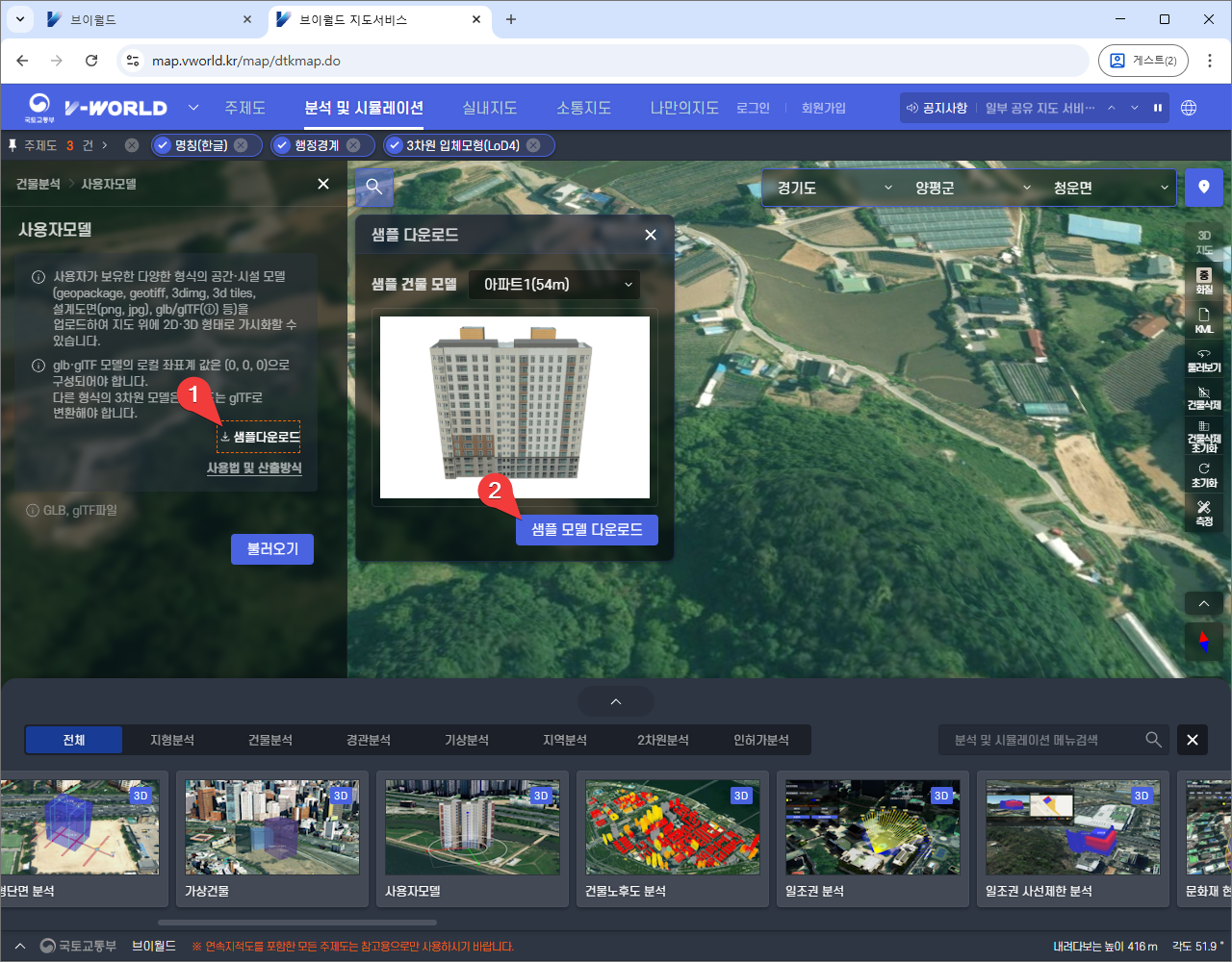Screen dimensions: 1232x962
Task: Select the 건물분석 analysis tab
Action: coord(269,740)
